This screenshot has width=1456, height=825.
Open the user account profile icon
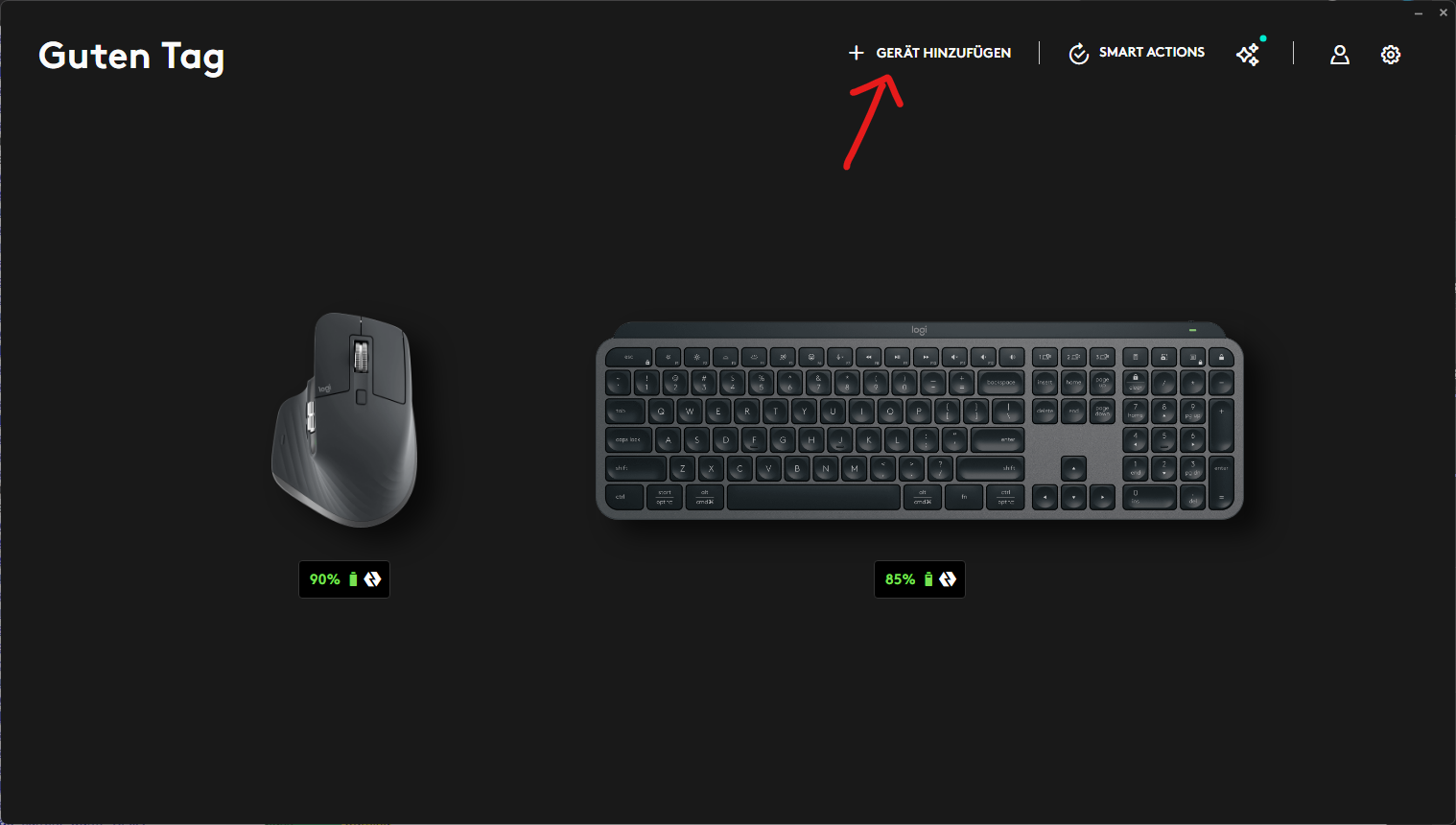[1340, 55]
